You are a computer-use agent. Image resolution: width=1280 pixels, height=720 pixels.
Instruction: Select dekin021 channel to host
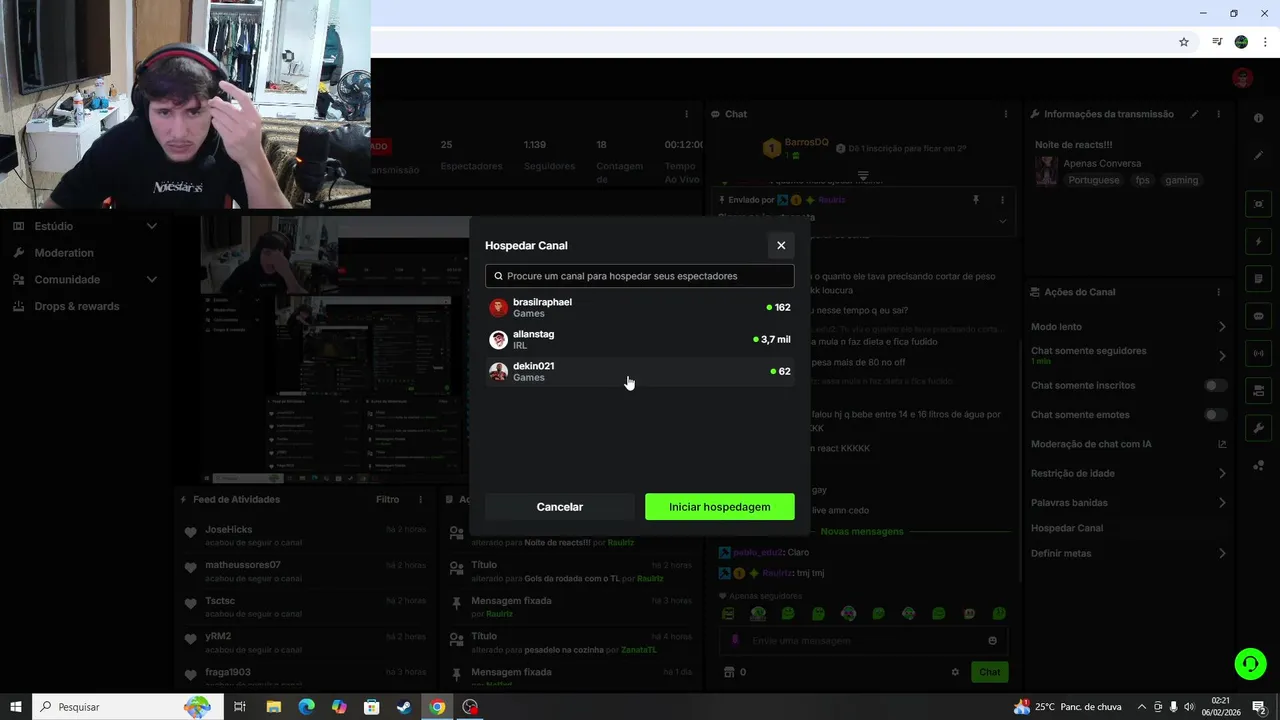(640, 371)
